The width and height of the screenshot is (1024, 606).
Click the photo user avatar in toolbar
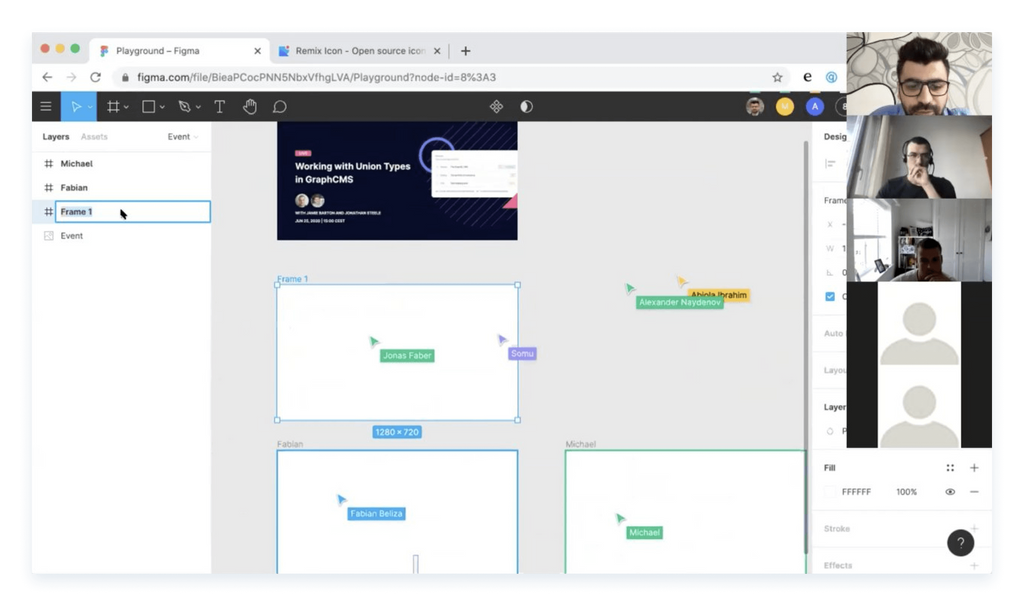(x=755, y=106)
